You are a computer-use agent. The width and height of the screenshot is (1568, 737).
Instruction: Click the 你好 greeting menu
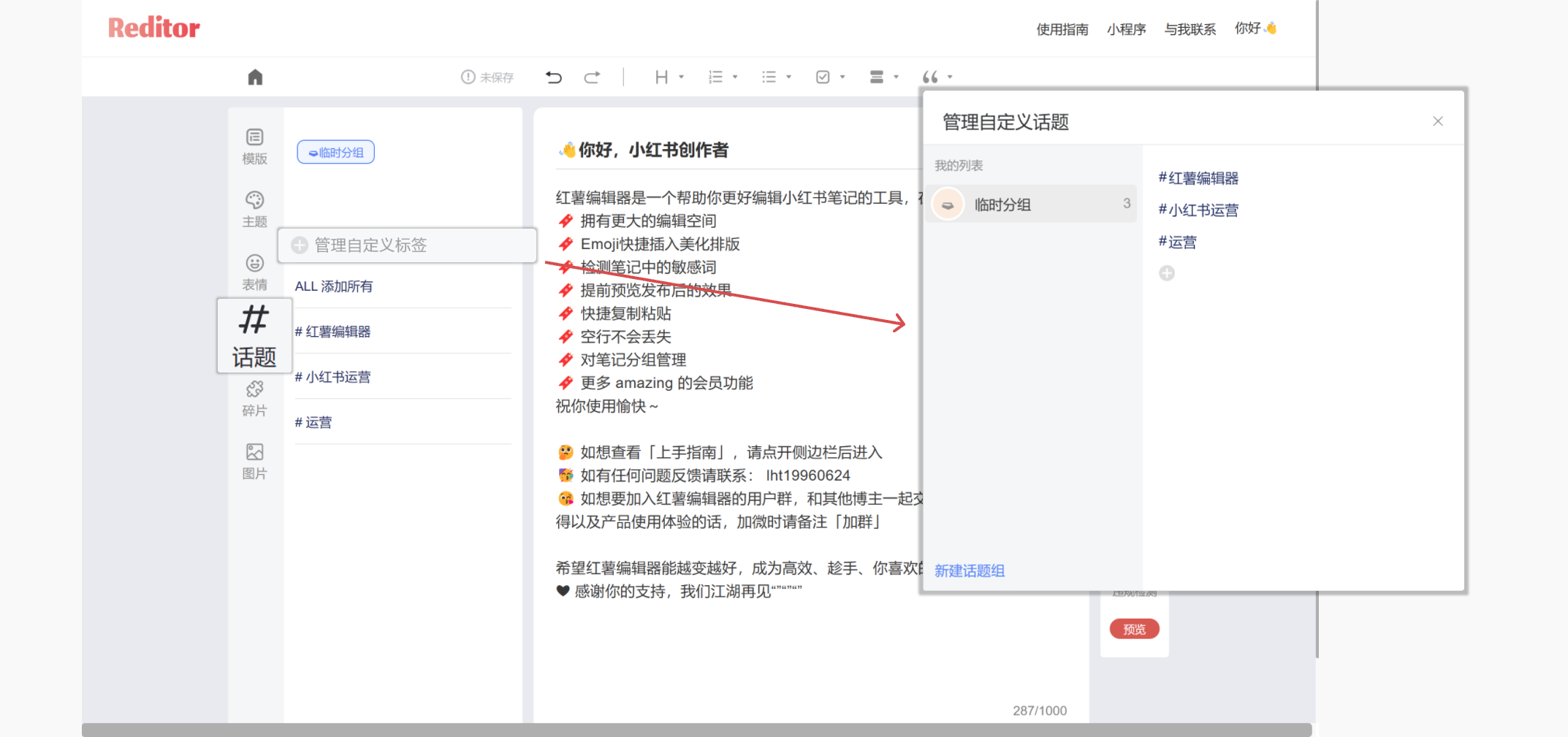point(1255,28)
